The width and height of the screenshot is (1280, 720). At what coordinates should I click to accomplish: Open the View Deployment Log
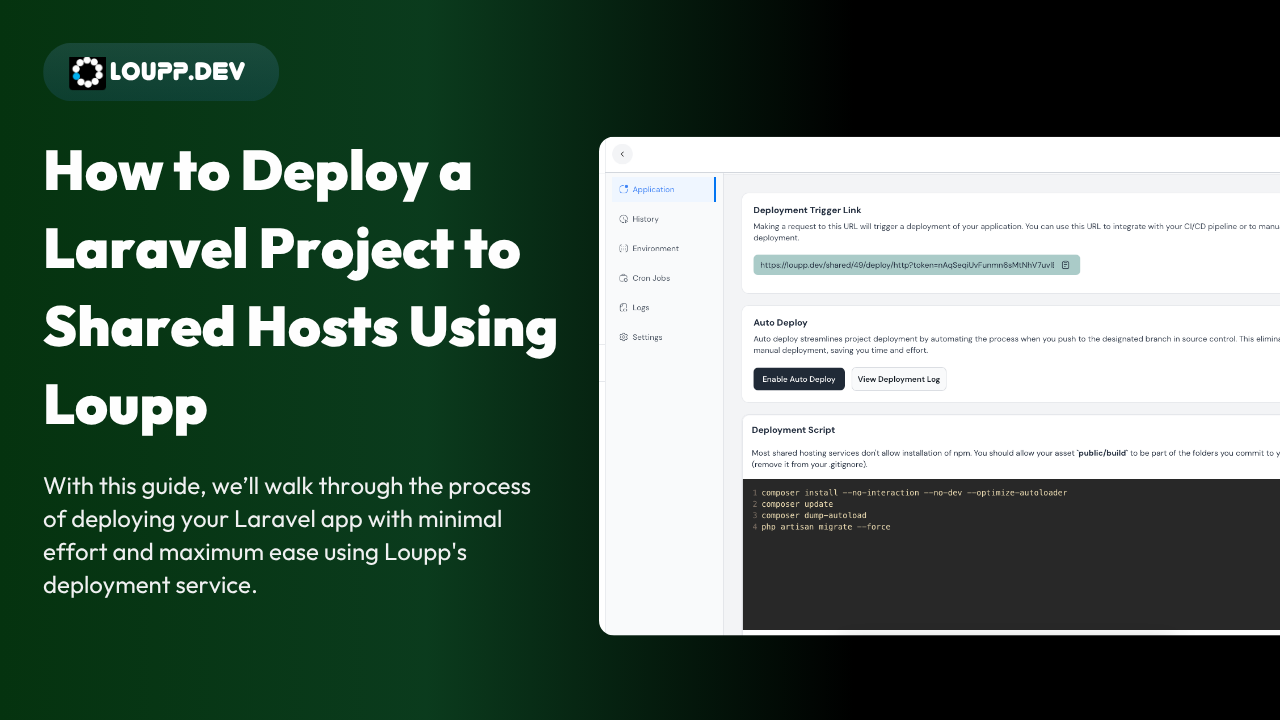coord(898,379)
